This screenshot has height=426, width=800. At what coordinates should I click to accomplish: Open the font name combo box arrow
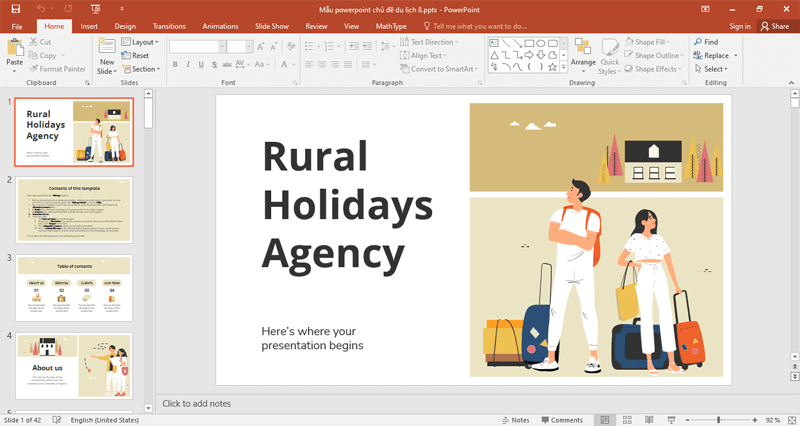click(222, 47)
